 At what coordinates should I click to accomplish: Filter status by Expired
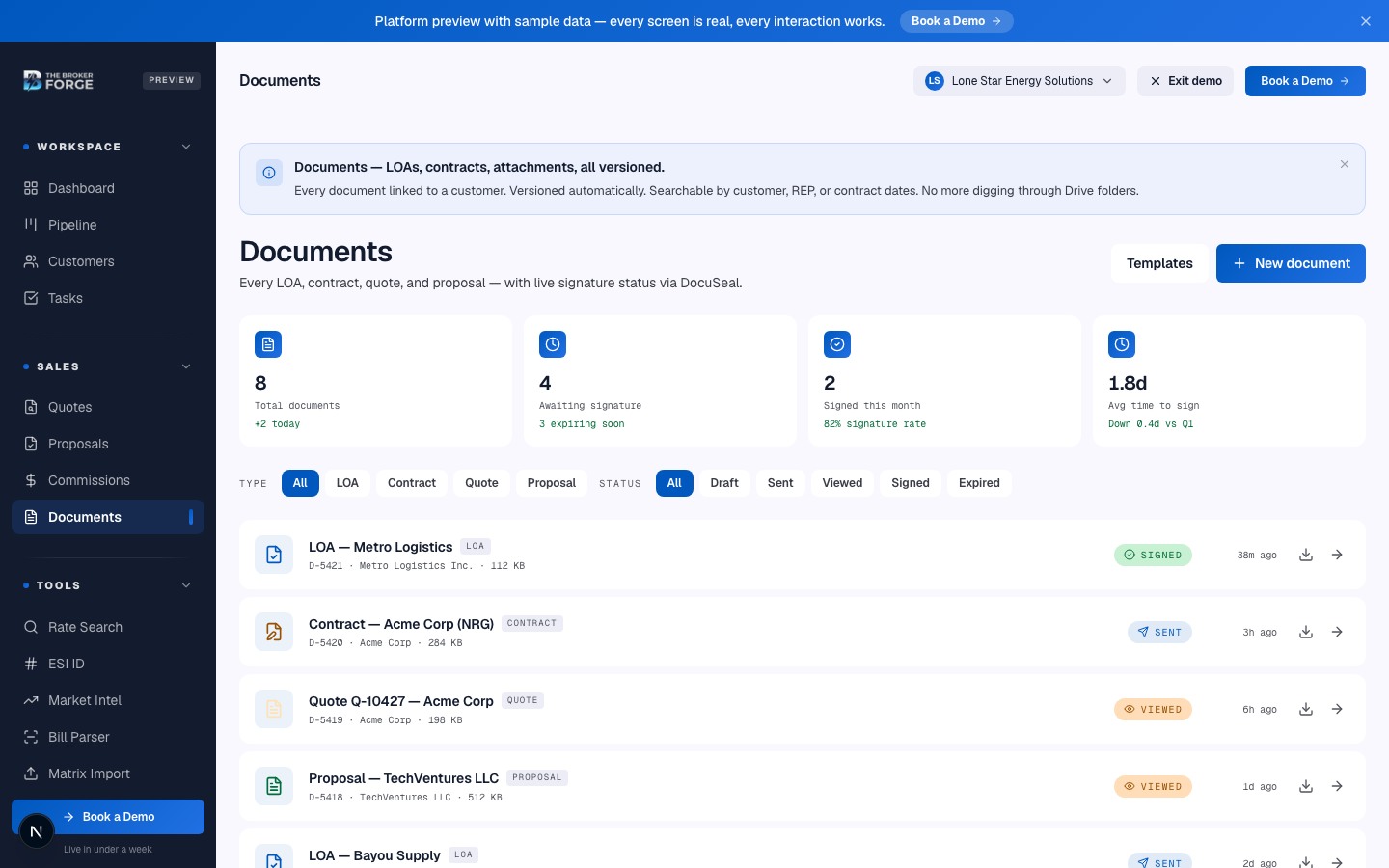[979, 483]
